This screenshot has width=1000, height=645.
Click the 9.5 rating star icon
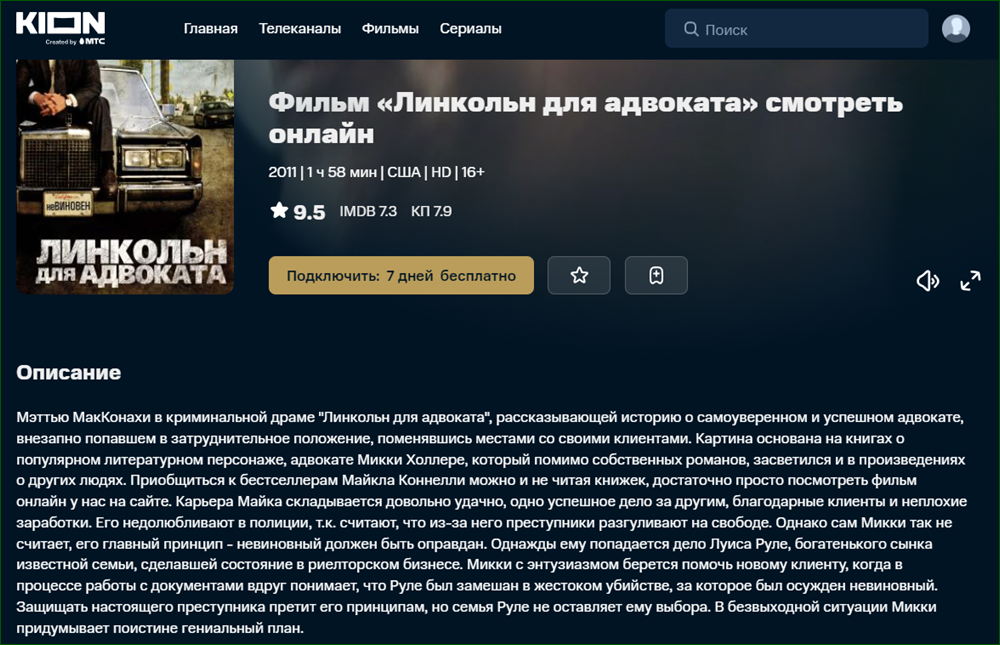[279, 210]
